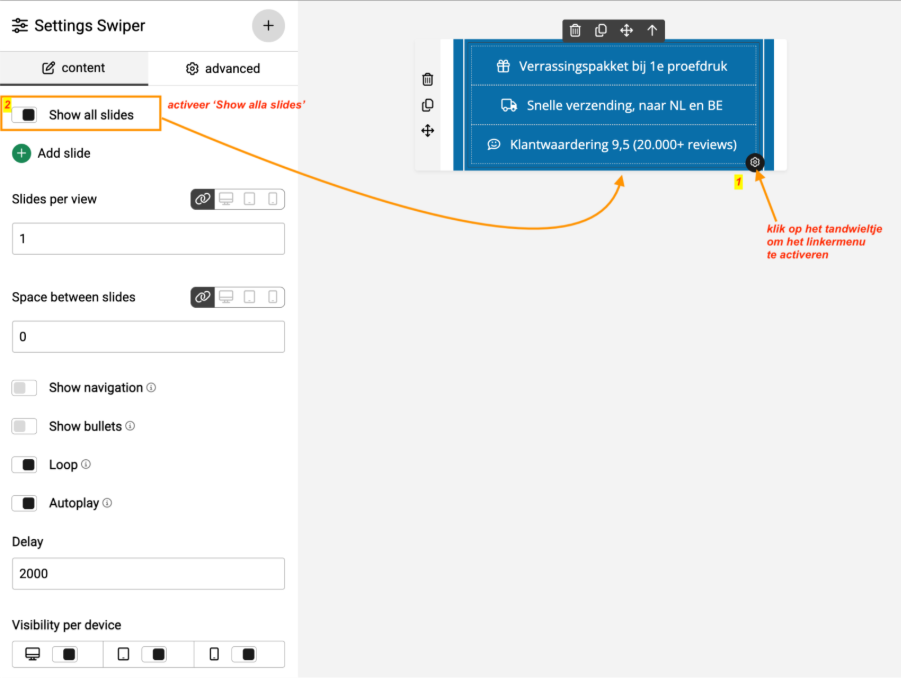Enable the Show navigation switch
The width and height of the screenshot is (901, 678).
24,388
